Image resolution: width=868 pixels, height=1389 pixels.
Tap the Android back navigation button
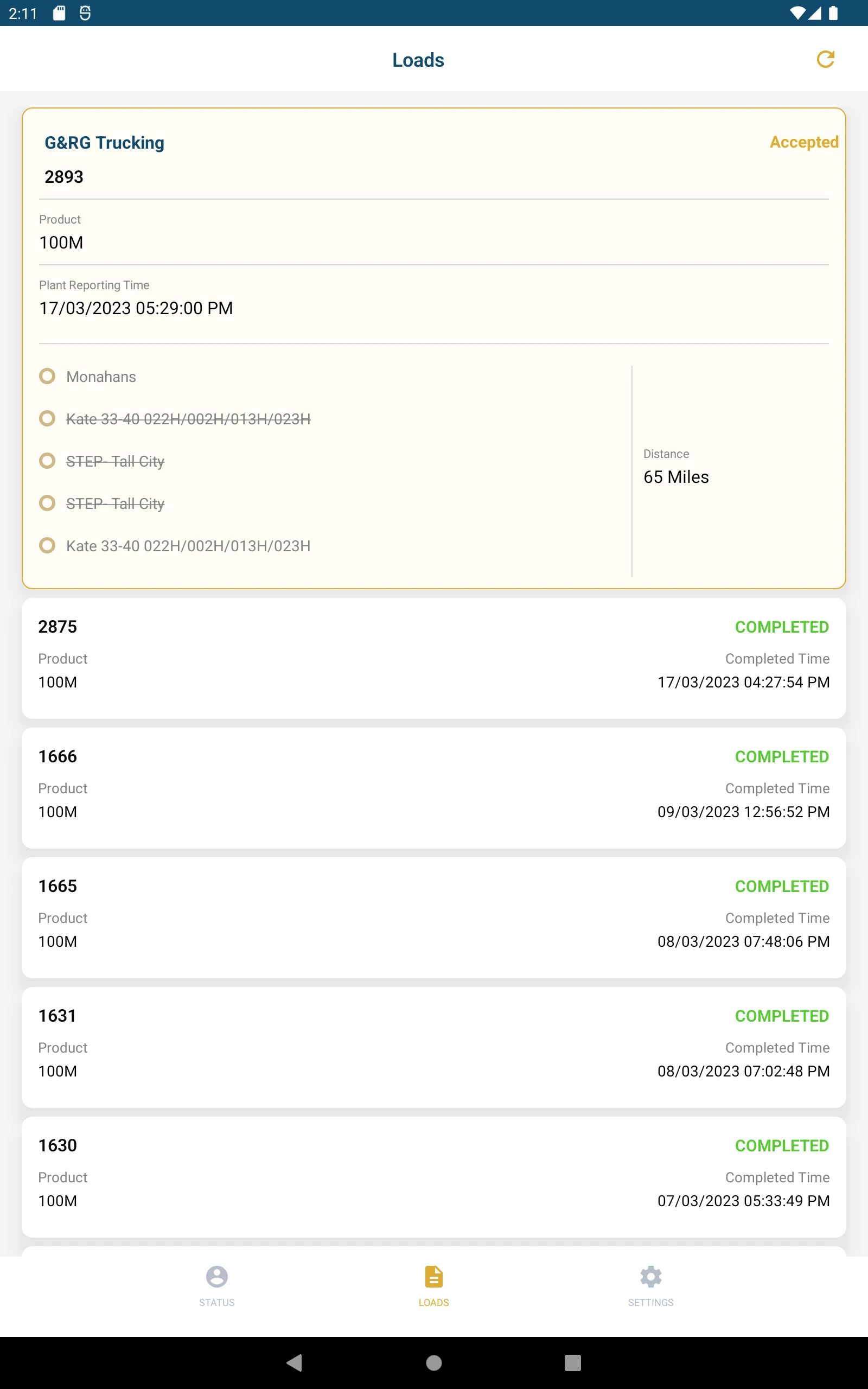tap(294, 1362)
